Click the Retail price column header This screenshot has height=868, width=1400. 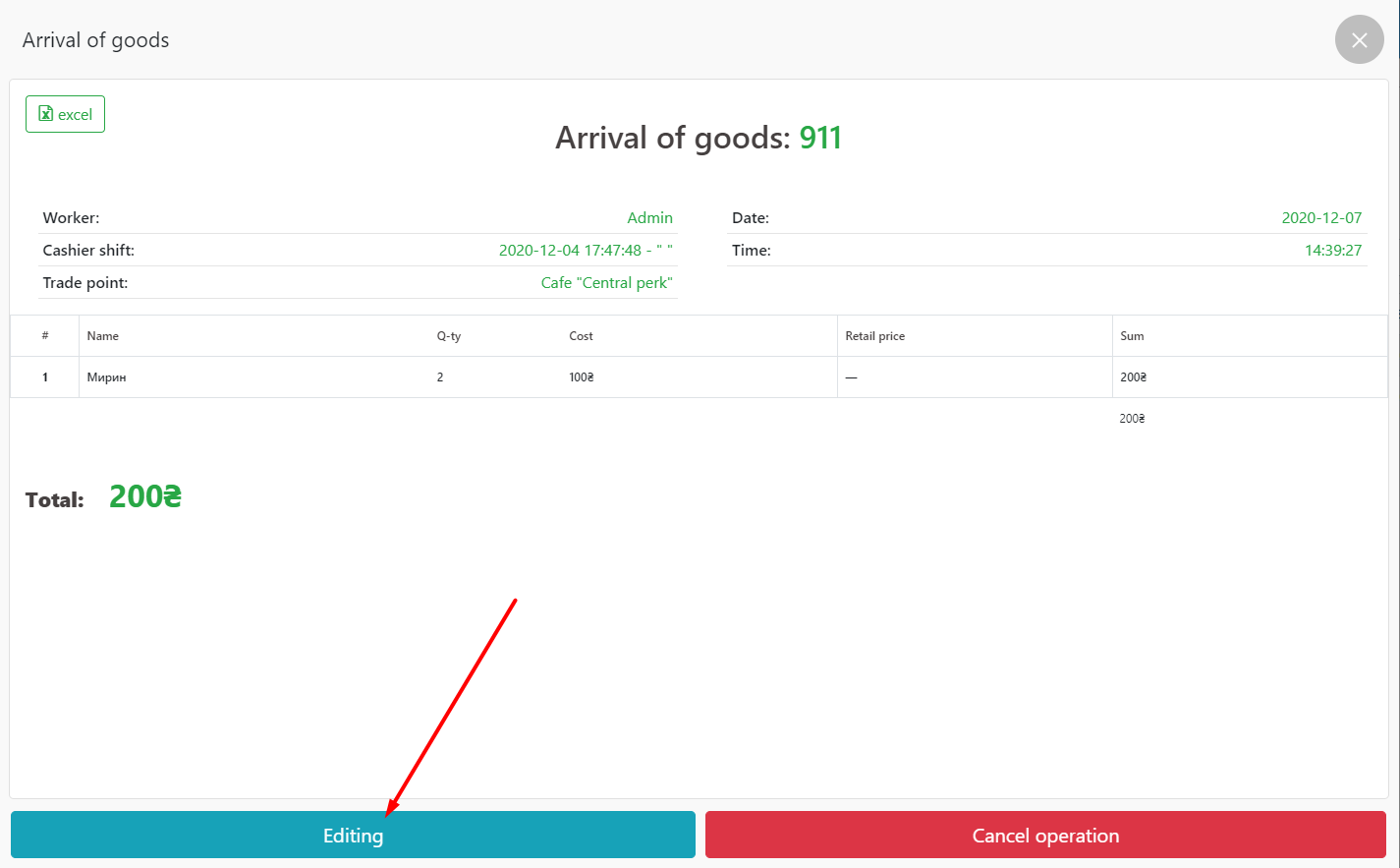pos(874,336)
